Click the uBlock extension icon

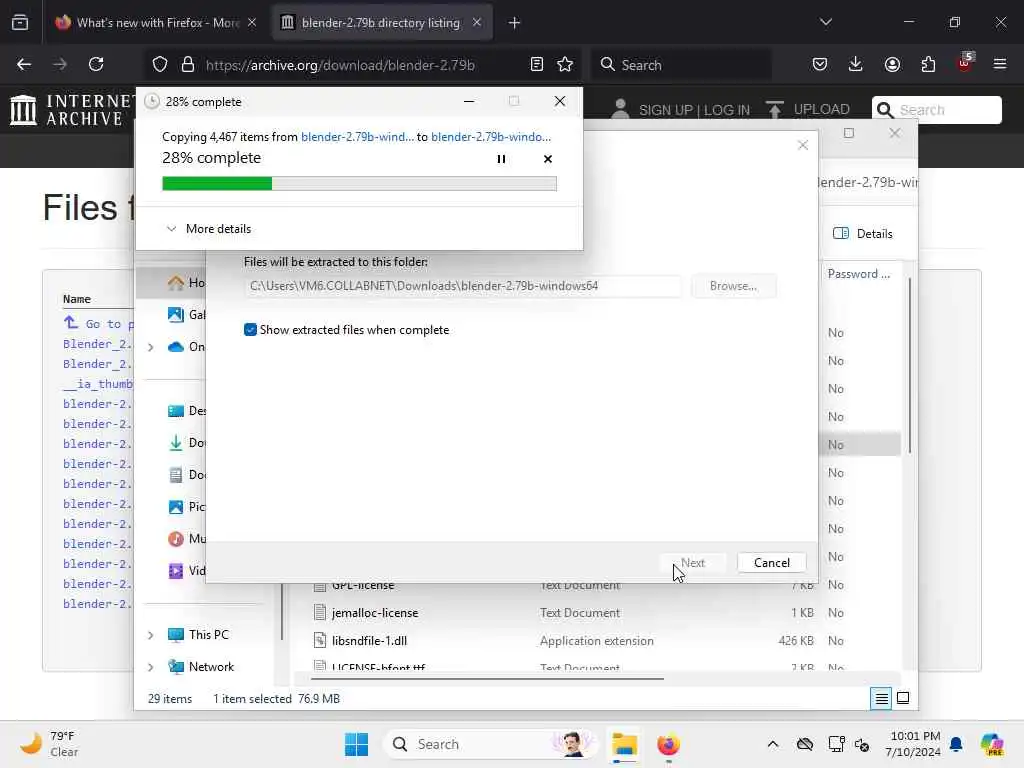965,63
